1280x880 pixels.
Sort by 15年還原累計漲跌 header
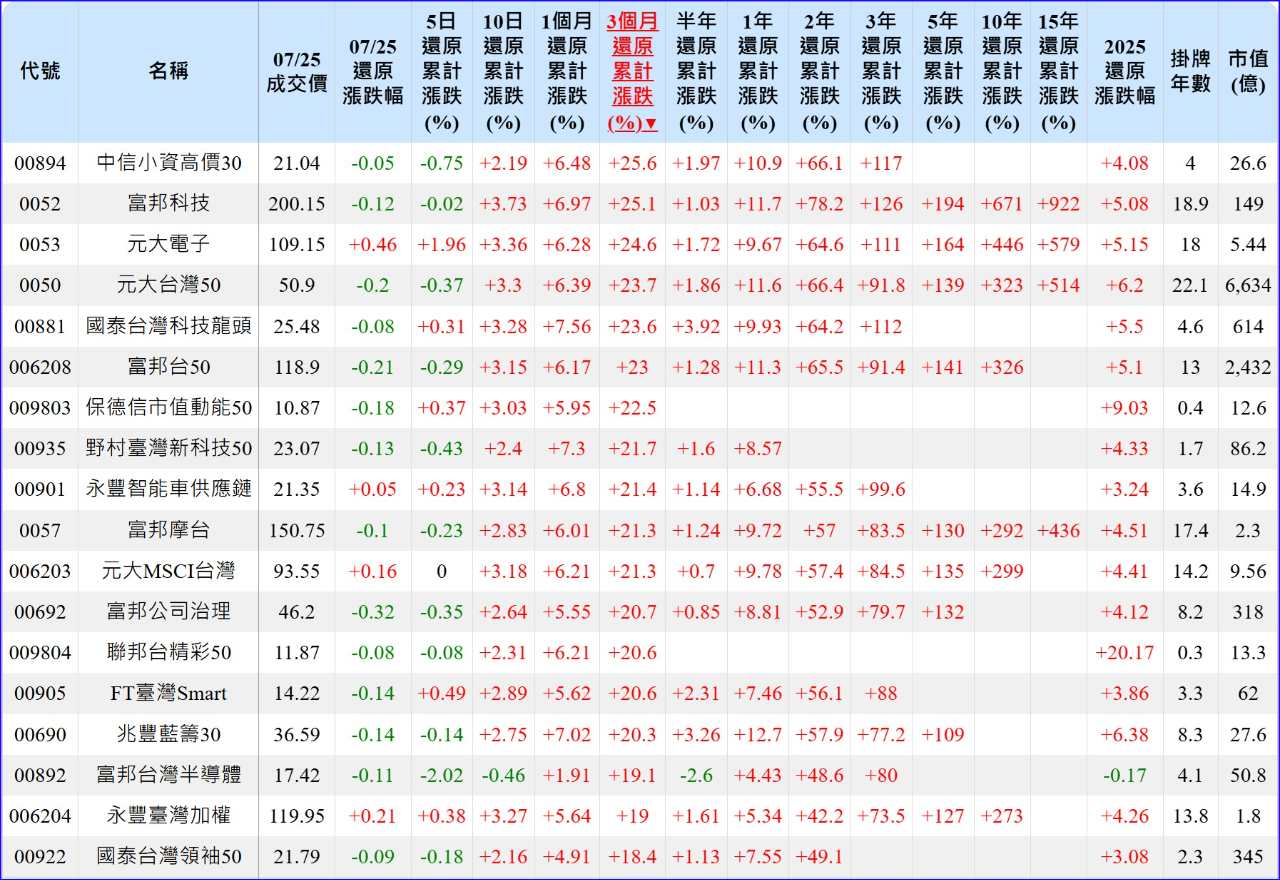[x=1058, y=72]
